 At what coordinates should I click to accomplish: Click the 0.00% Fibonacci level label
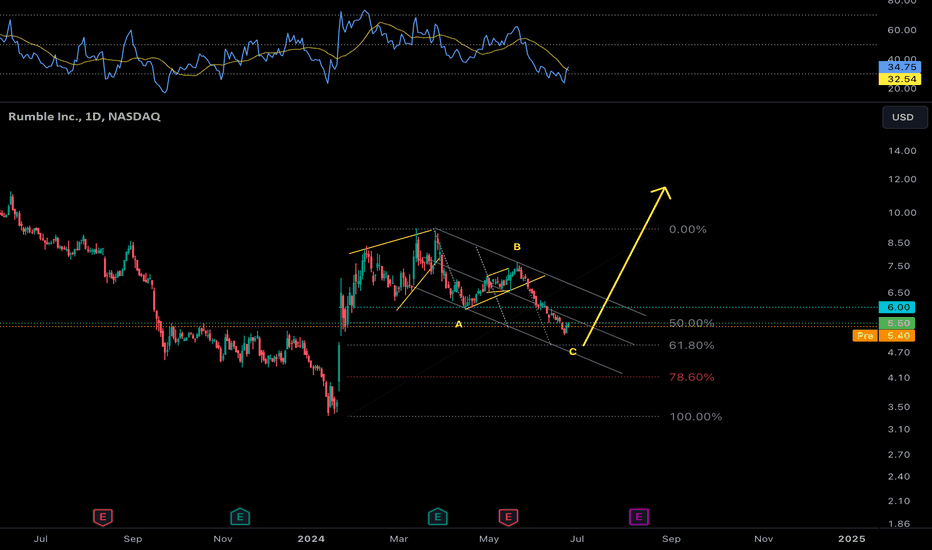[688, 230]
